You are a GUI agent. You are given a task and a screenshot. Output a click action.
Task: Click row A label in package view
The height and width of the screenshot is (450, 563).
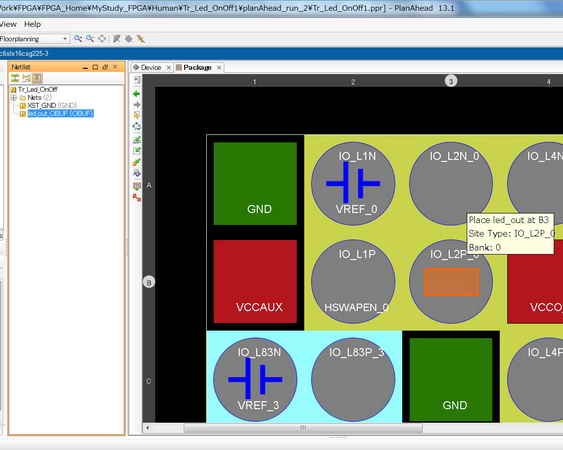pos(149,186)
